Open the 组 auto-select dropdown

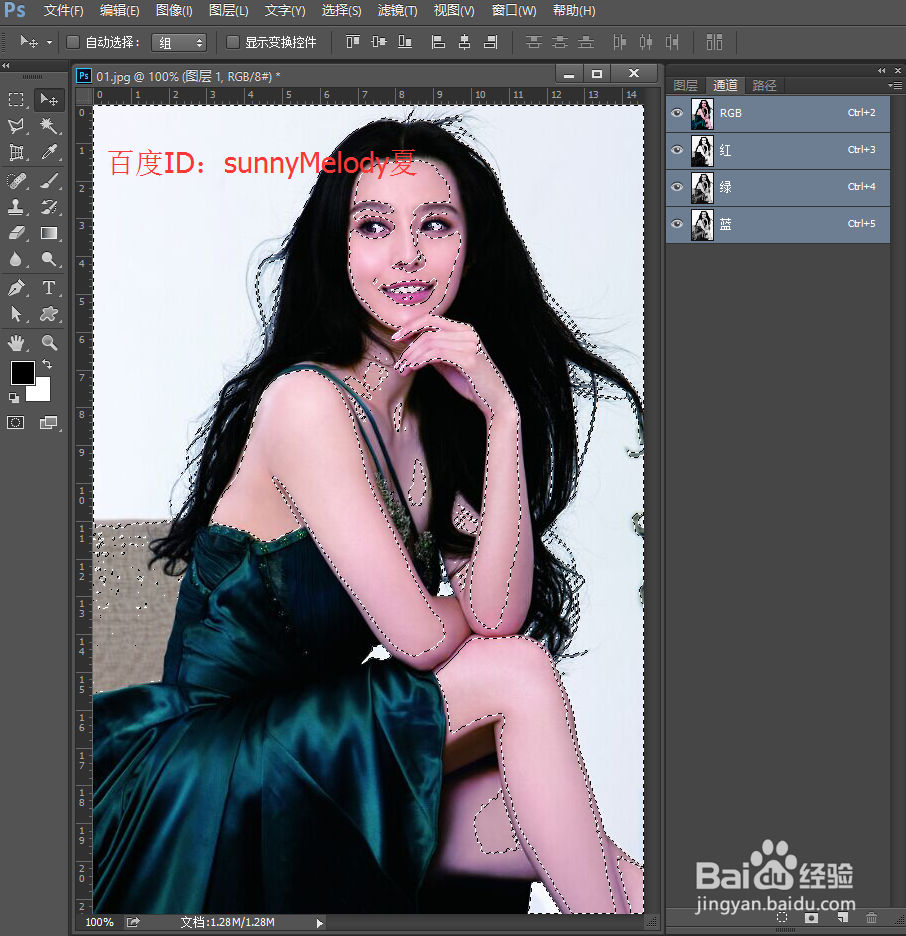point(179,42)
